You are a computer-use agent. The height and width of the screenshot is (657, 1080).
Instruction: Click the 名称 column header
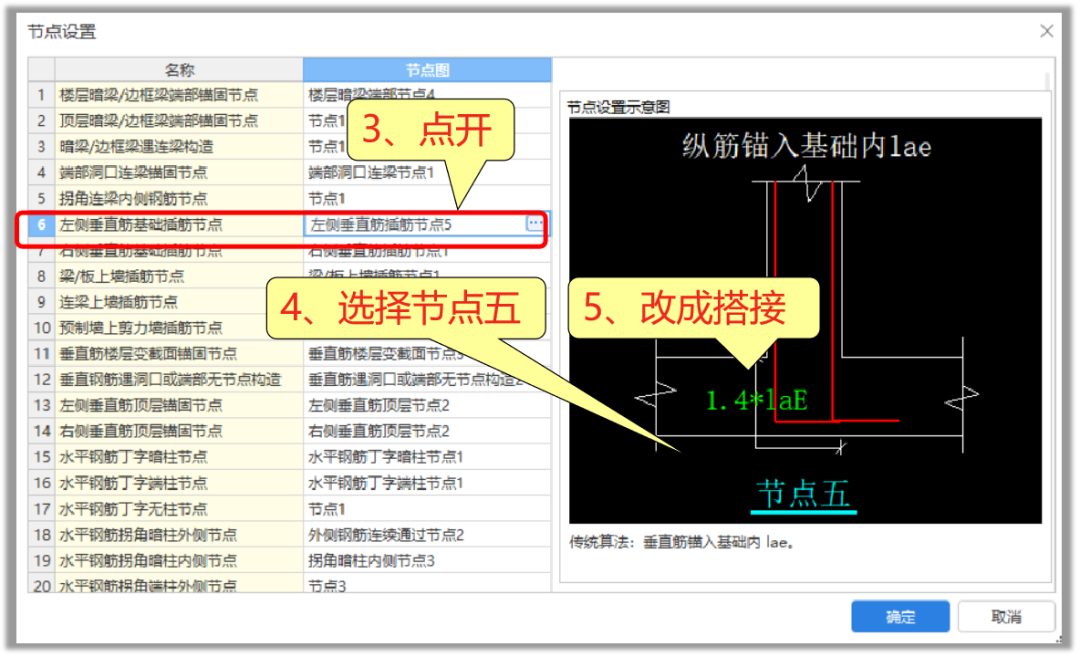(x=179, y=70)
